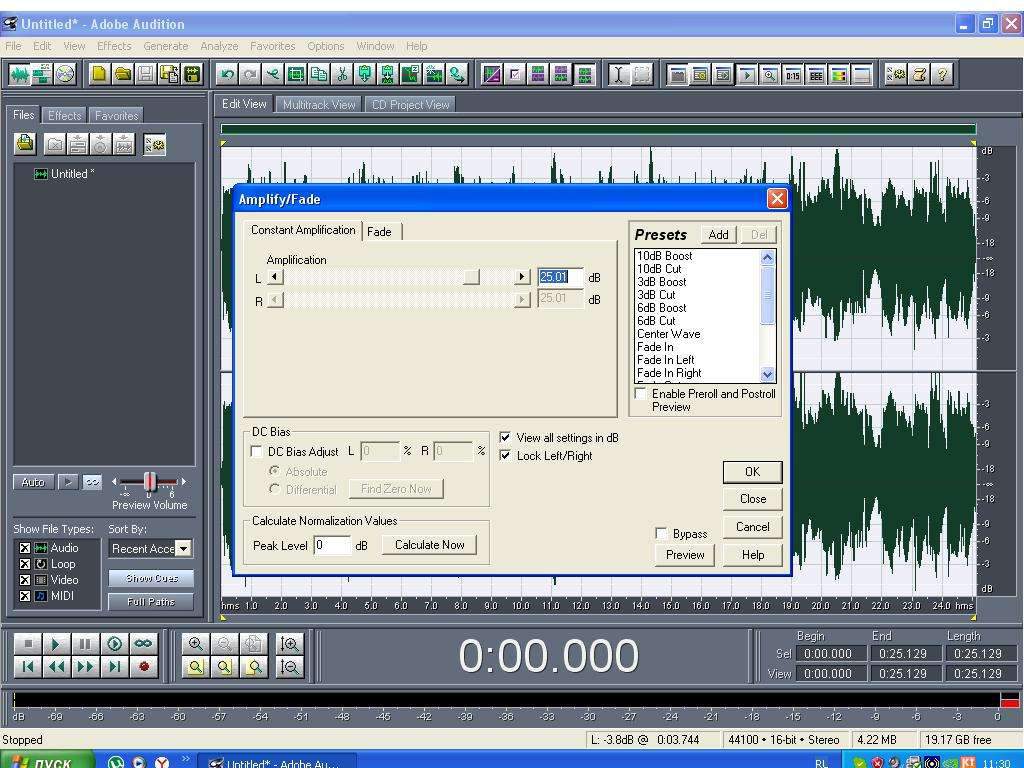
Task: Click the Record button in transport controls
Action: pyautogui.click(x=144, y=667)
